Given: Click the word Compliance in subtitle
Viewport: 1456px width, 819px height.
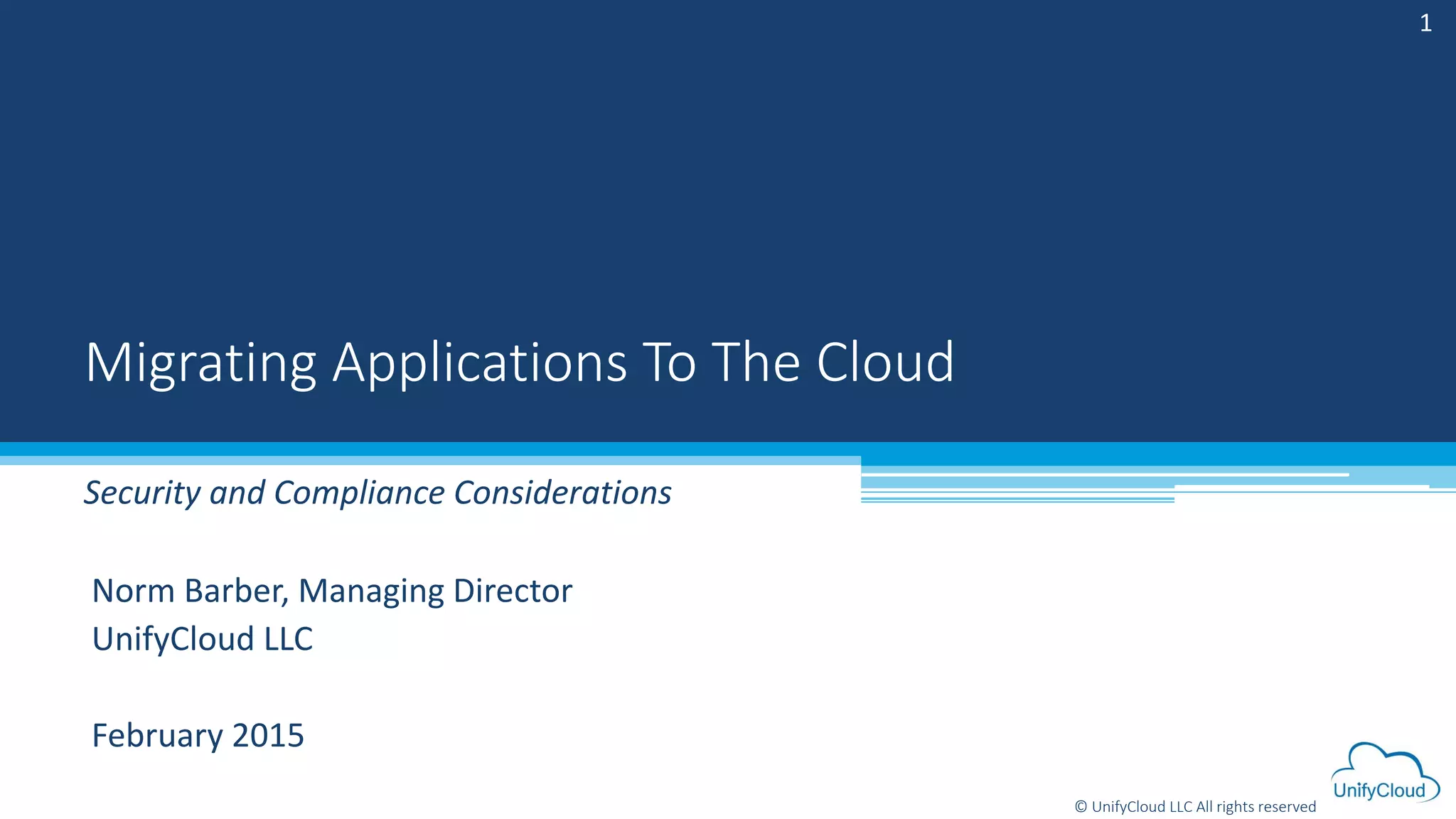Looking at the screenshot, I should (x=359, y=493).
